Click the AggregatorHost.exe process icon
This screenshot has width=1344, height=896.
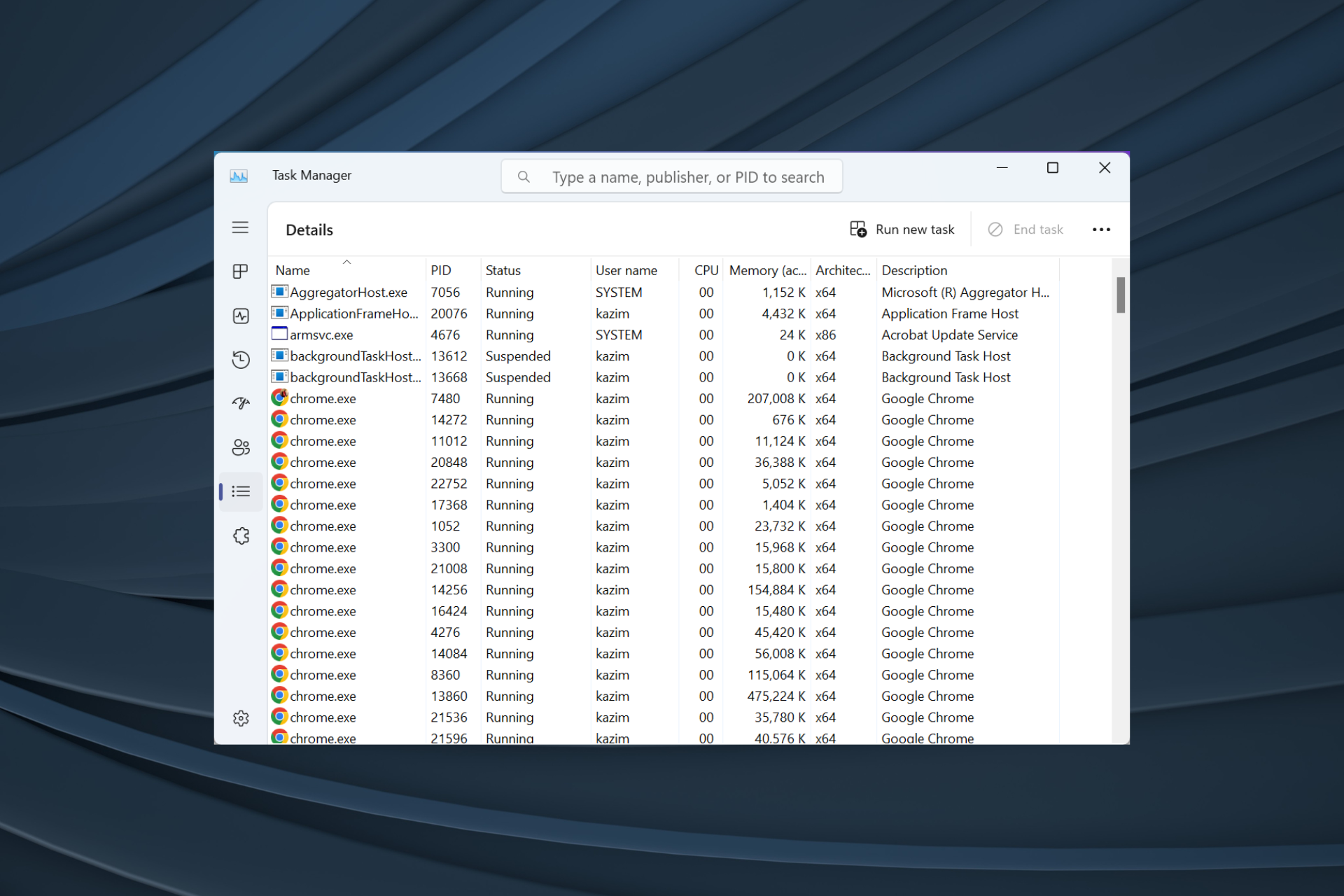point(279,292)
